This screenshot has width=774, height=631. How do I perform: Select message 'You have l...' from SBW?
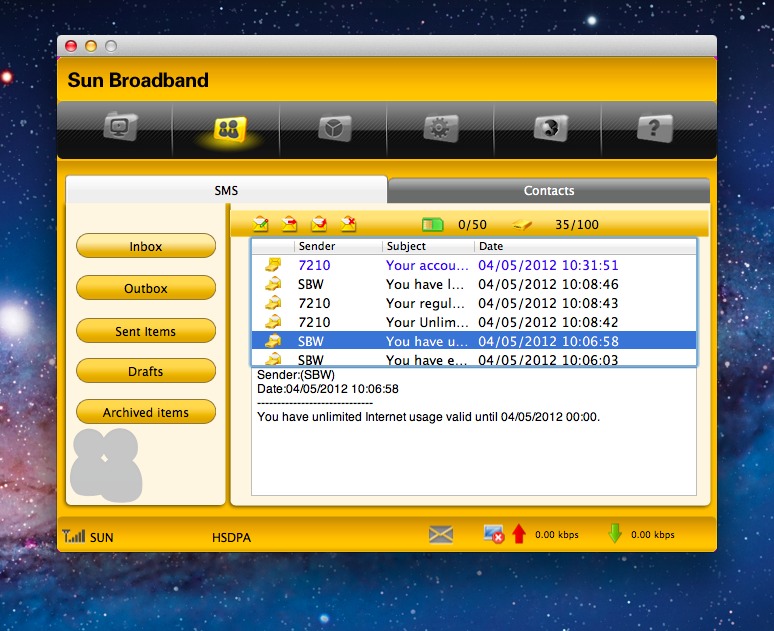click(x=474, y=284)
